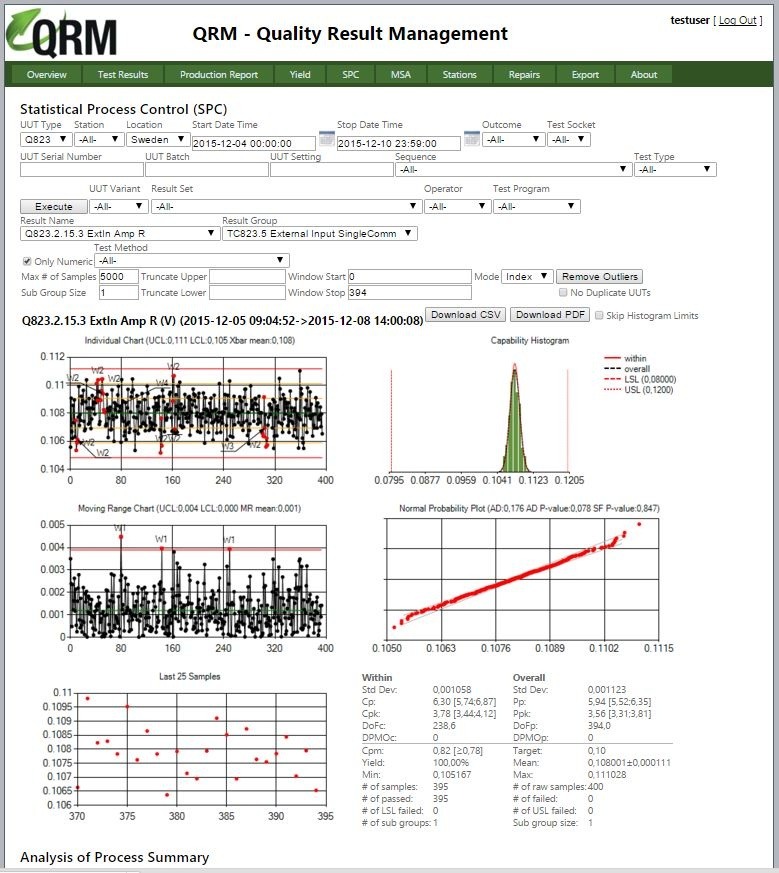779x873 pixels.
Task: Expand the Test Method dropdown
Action: point(192,260)
